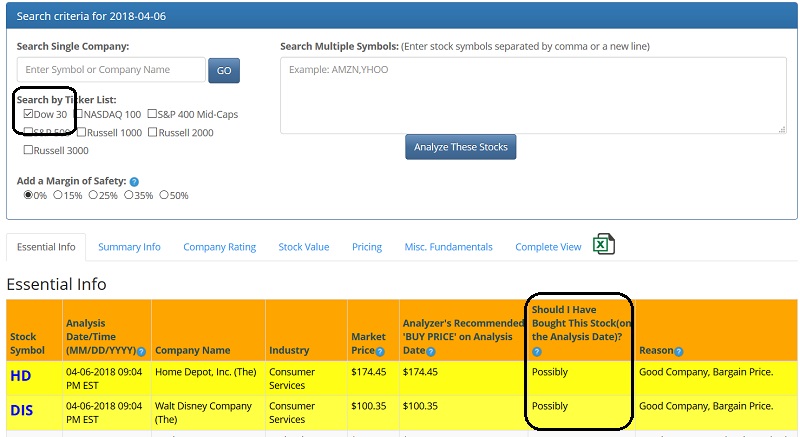Open the Pricing tab
800x437 pixels.
click(367, 247)
